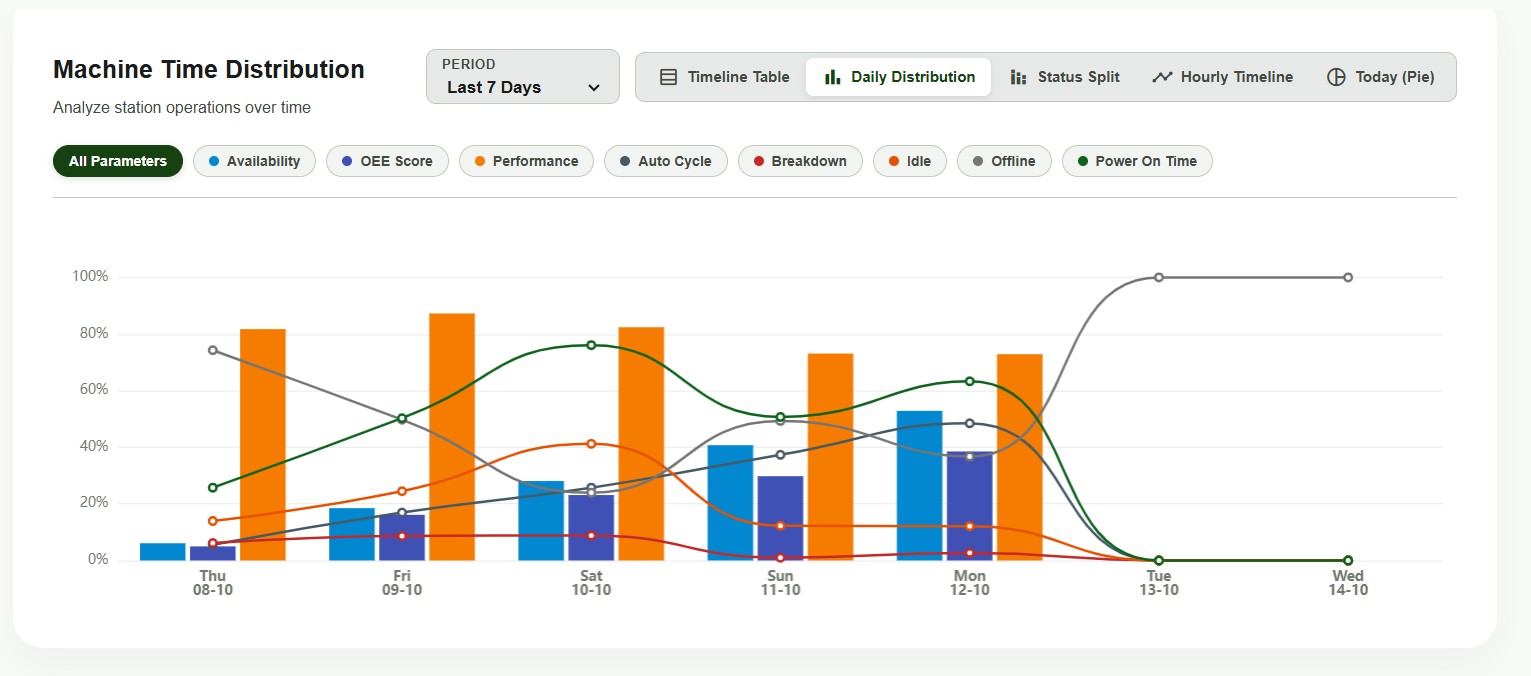The height and width of the screenshot is (676, 1531).
Task: Toggle the Power On Time parameter chip
Action: click(x=1137, y=161)
